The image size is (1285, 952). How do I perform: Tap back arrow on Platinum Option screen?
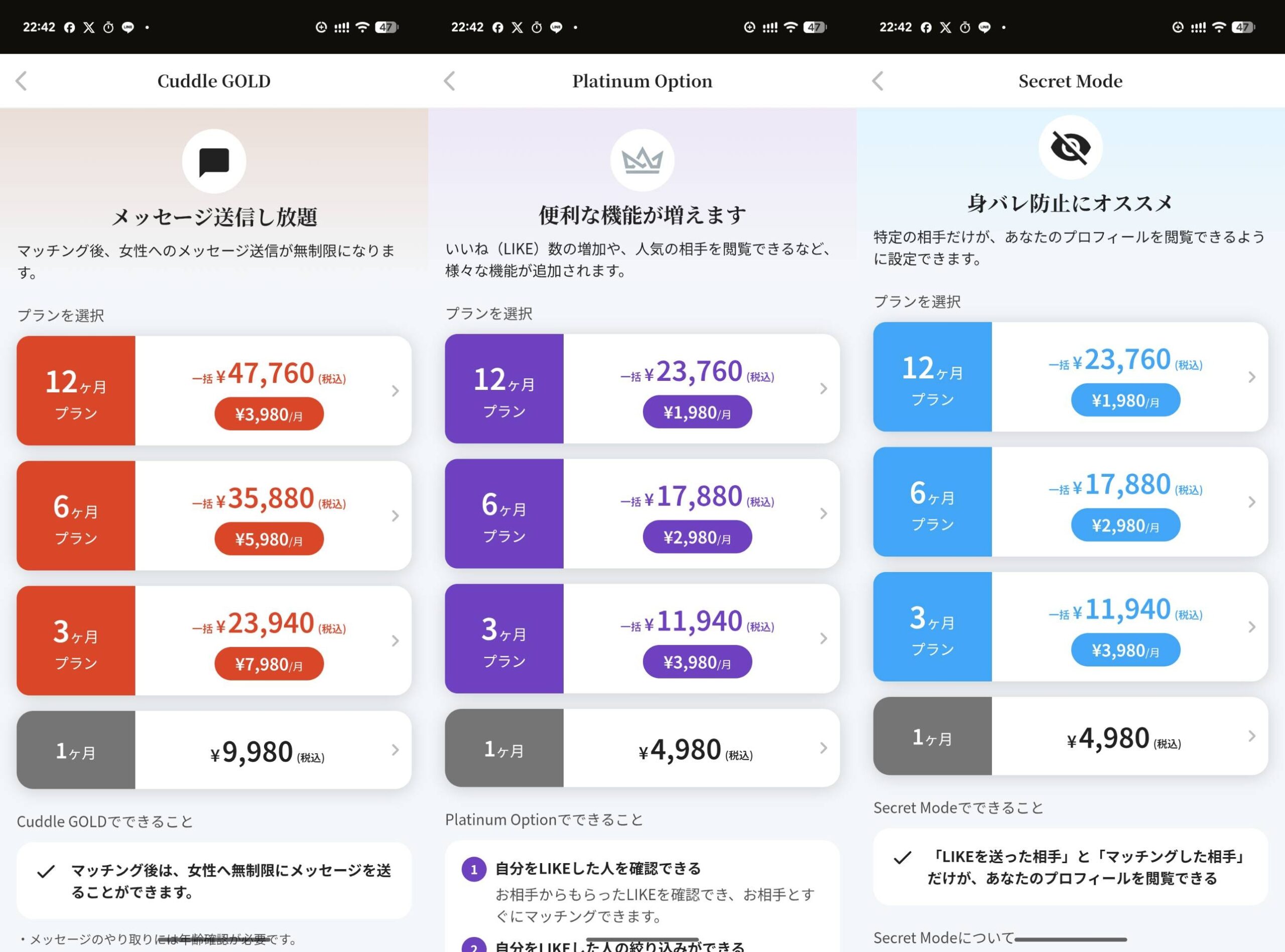[x=449, y=81]
